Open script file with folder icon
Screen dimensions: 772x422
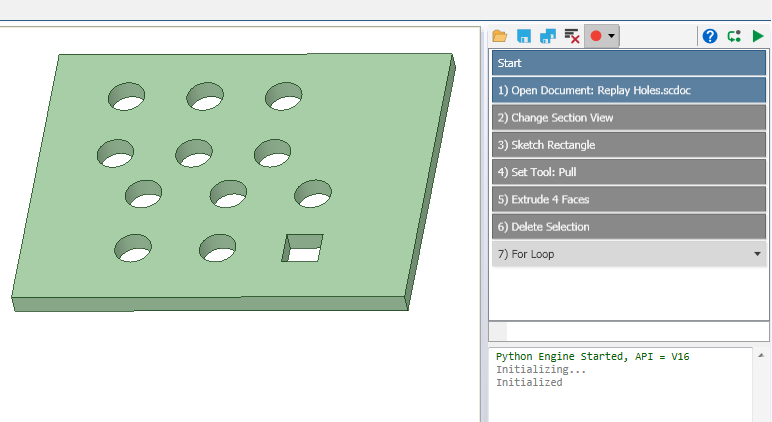(x=500, y=36)
